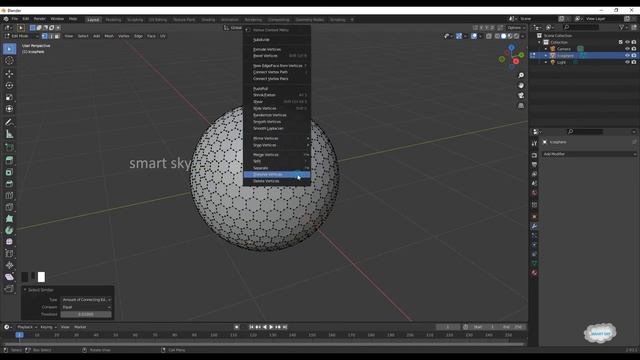Select the Cursor tool
Image resolution: width=640 pixels, height=360 pixels.
(9, 61)
